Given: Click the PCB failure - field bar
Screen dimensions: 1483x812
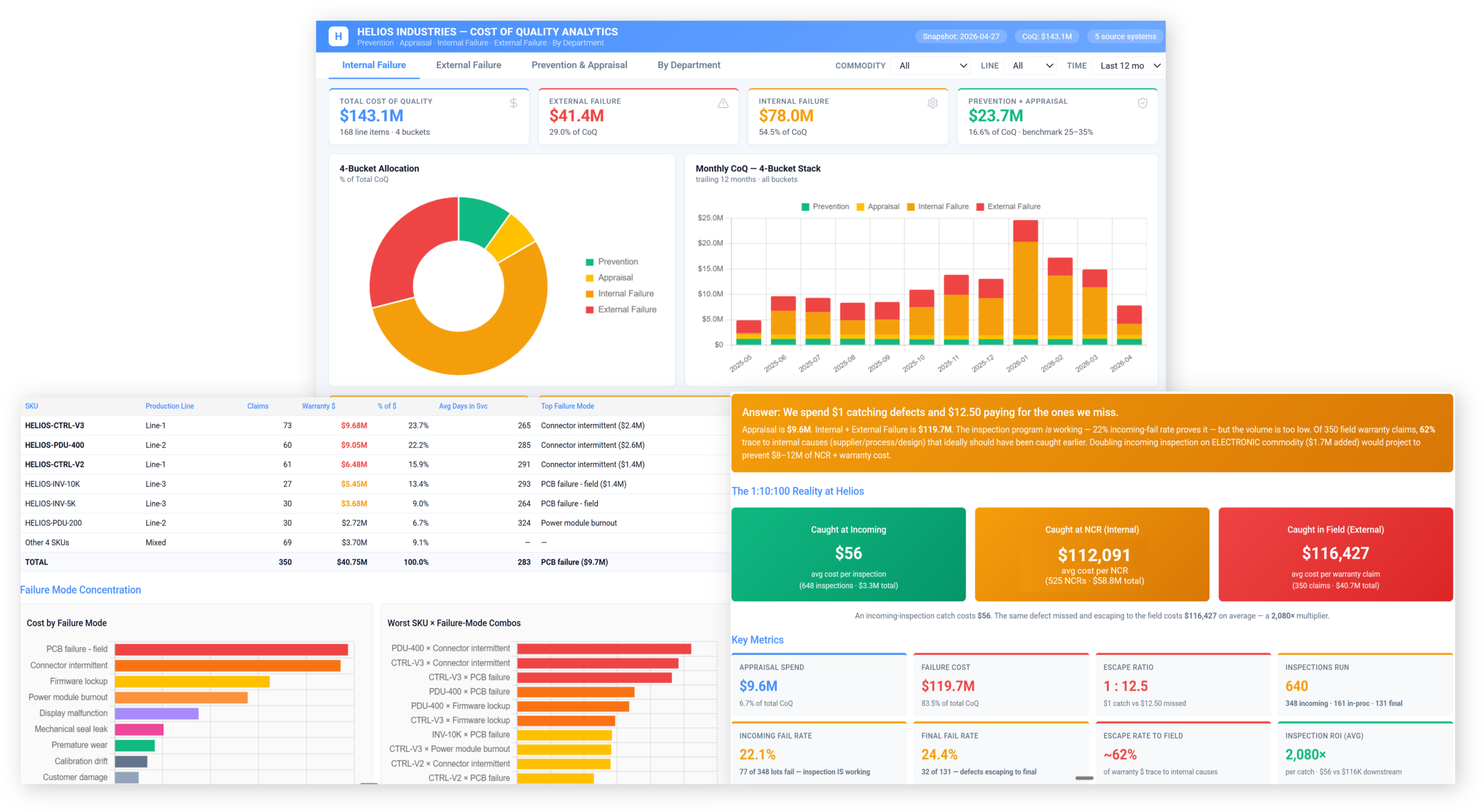Looking at the screenshot, I should (231, 649).
